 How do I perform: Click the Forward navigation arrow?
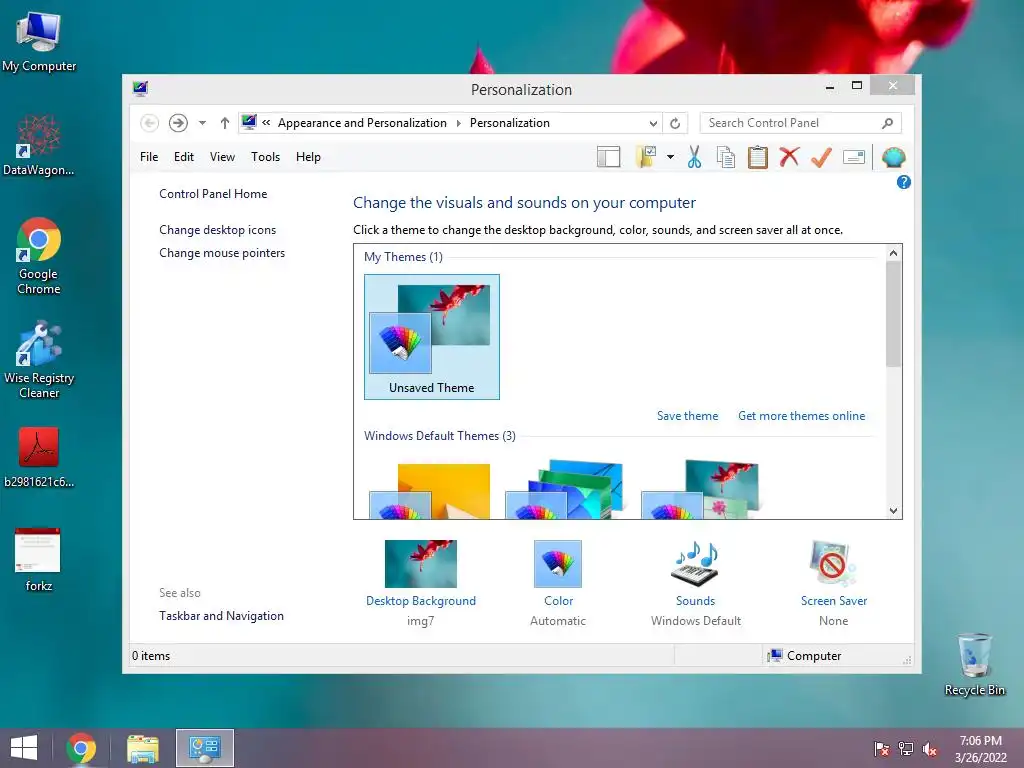(x=178, y=123)
